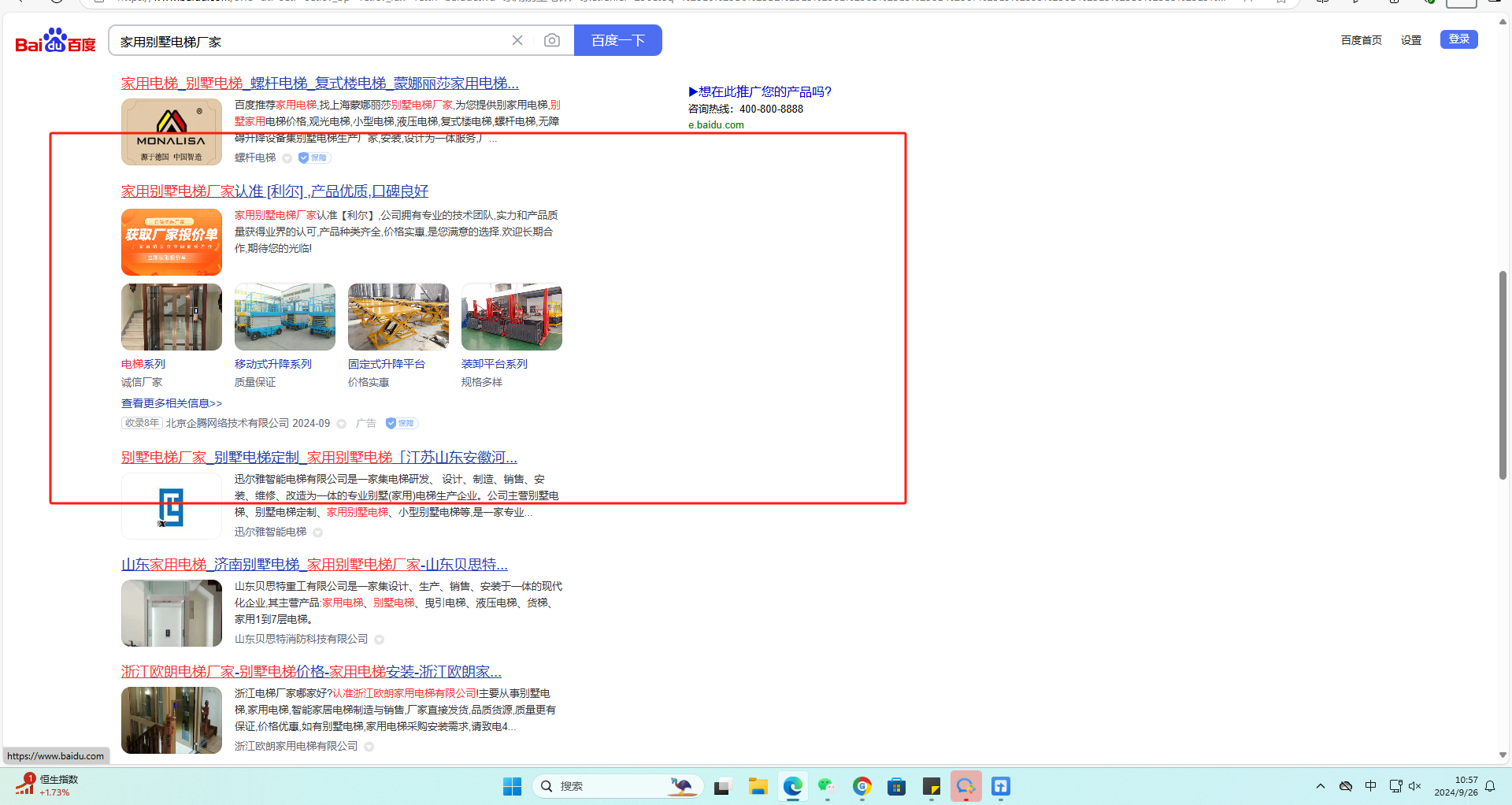The height and width of the screenshot is (805, 1512).
Task: Click the 迅尔雅 blue logo thumbnail
Action: click(172, 506)
